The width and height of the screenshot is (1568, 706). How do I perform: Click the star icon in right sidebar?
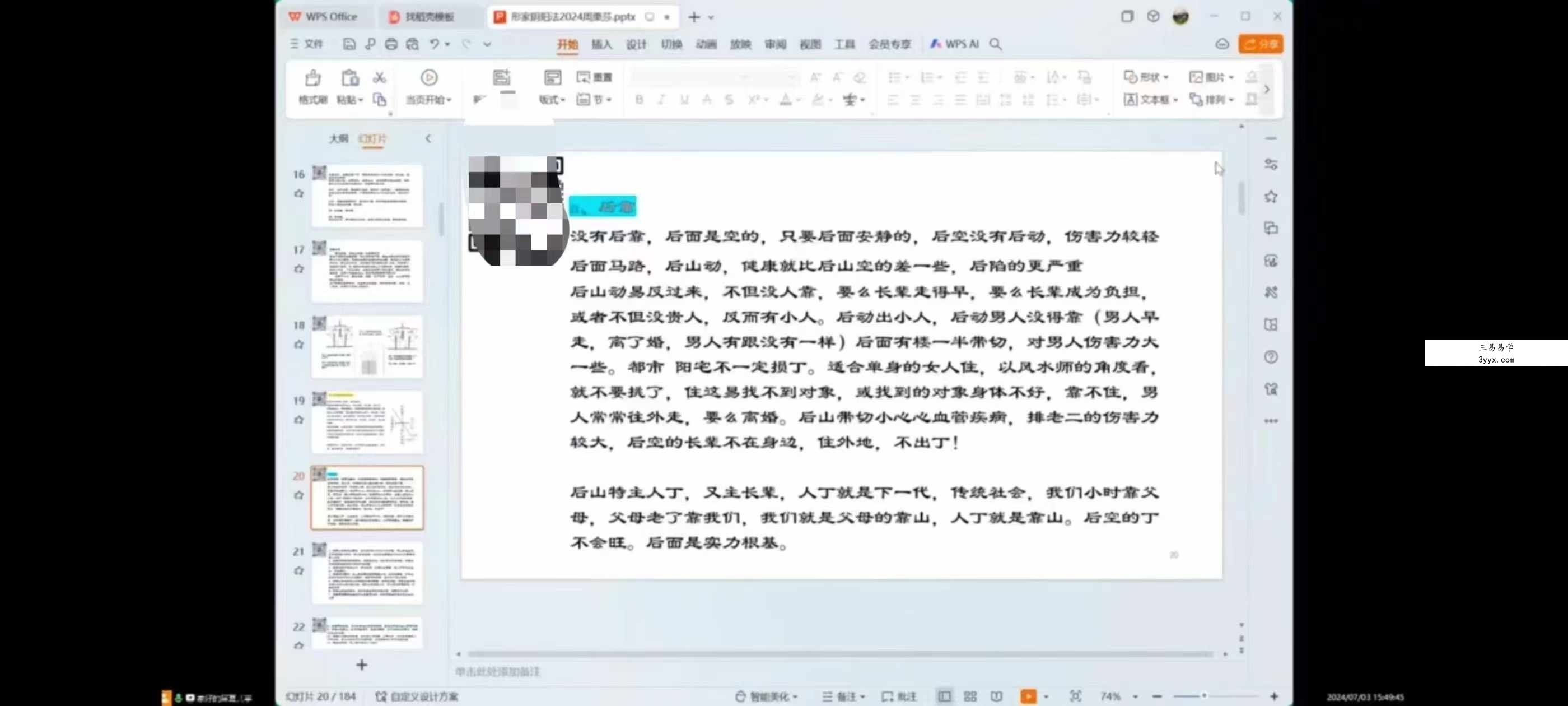1270,196
